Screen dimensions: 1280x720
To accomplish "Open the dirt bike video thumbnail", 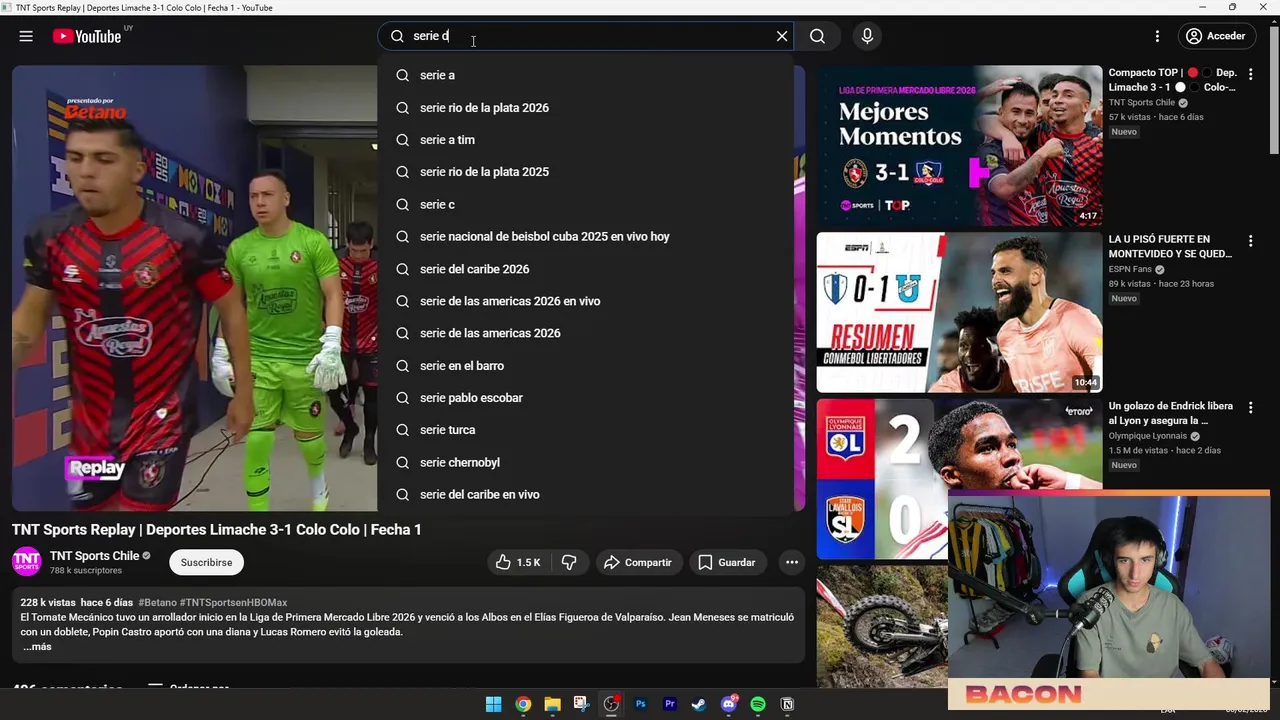I will coord(881,627).
